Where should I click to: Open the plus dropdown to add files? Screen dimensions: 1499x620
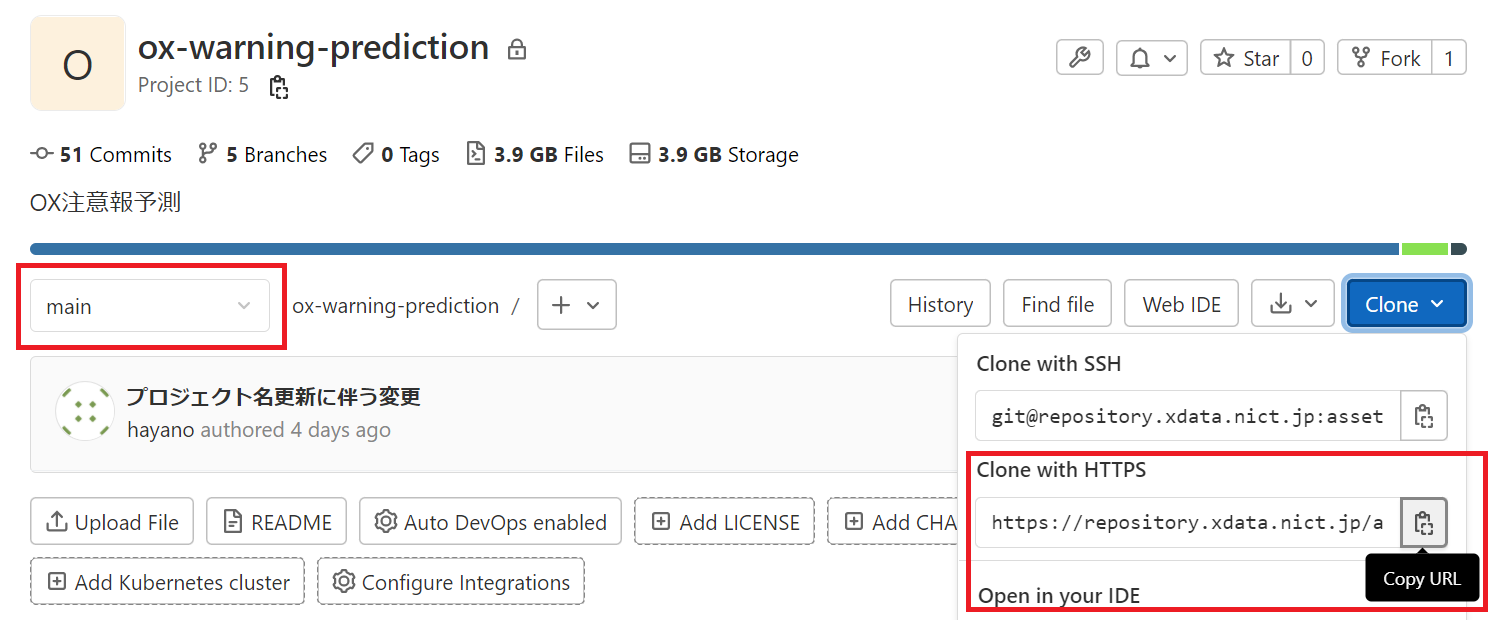tap(576, 305)
